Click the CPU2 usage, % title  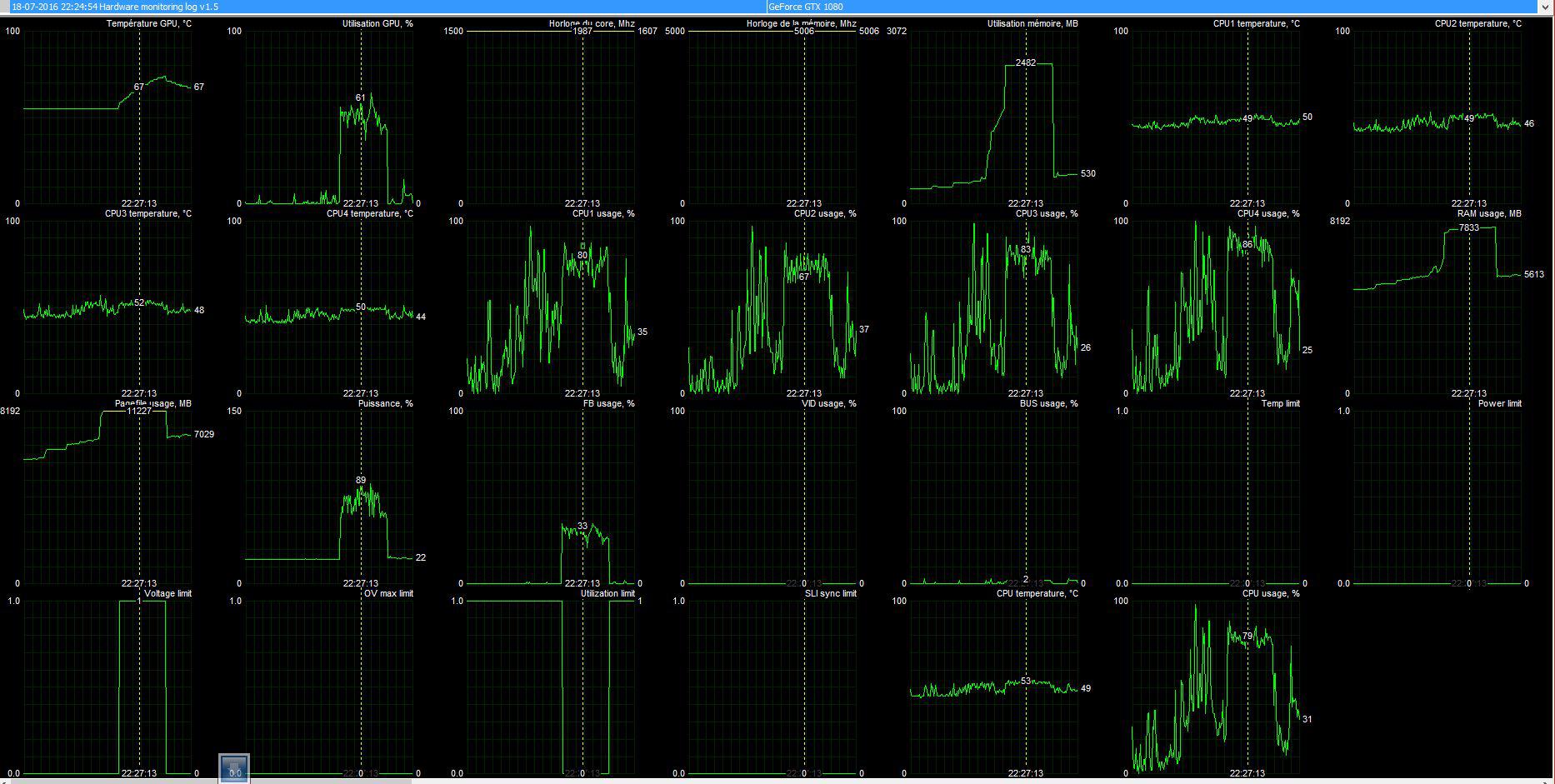pos(825,213)
